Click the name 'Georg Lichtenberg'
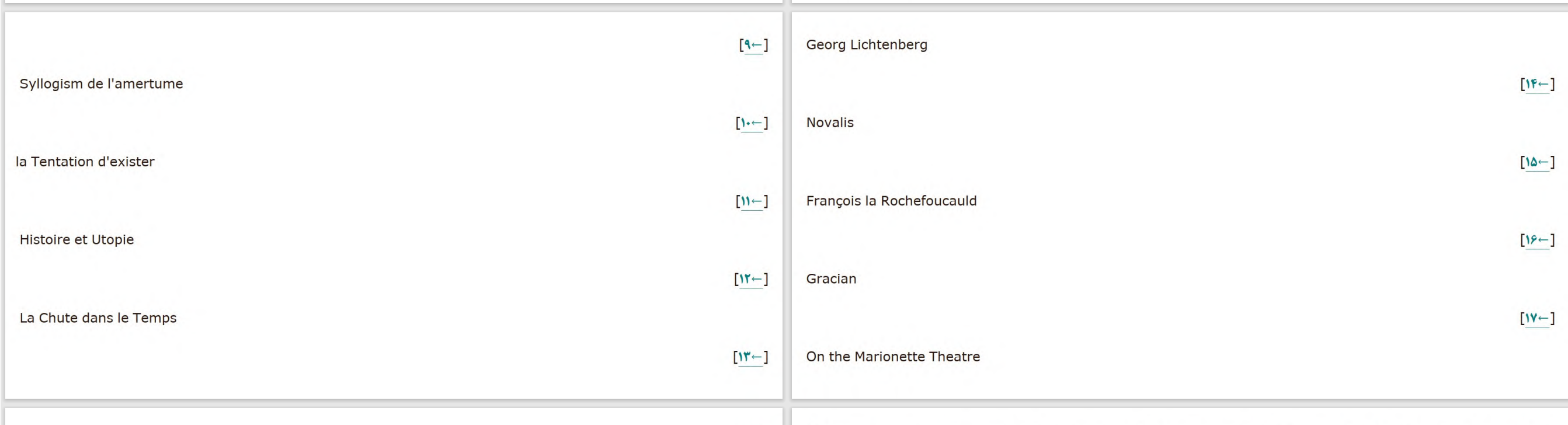The width and height of the screenshot is (1568, 425). (867, 45)
